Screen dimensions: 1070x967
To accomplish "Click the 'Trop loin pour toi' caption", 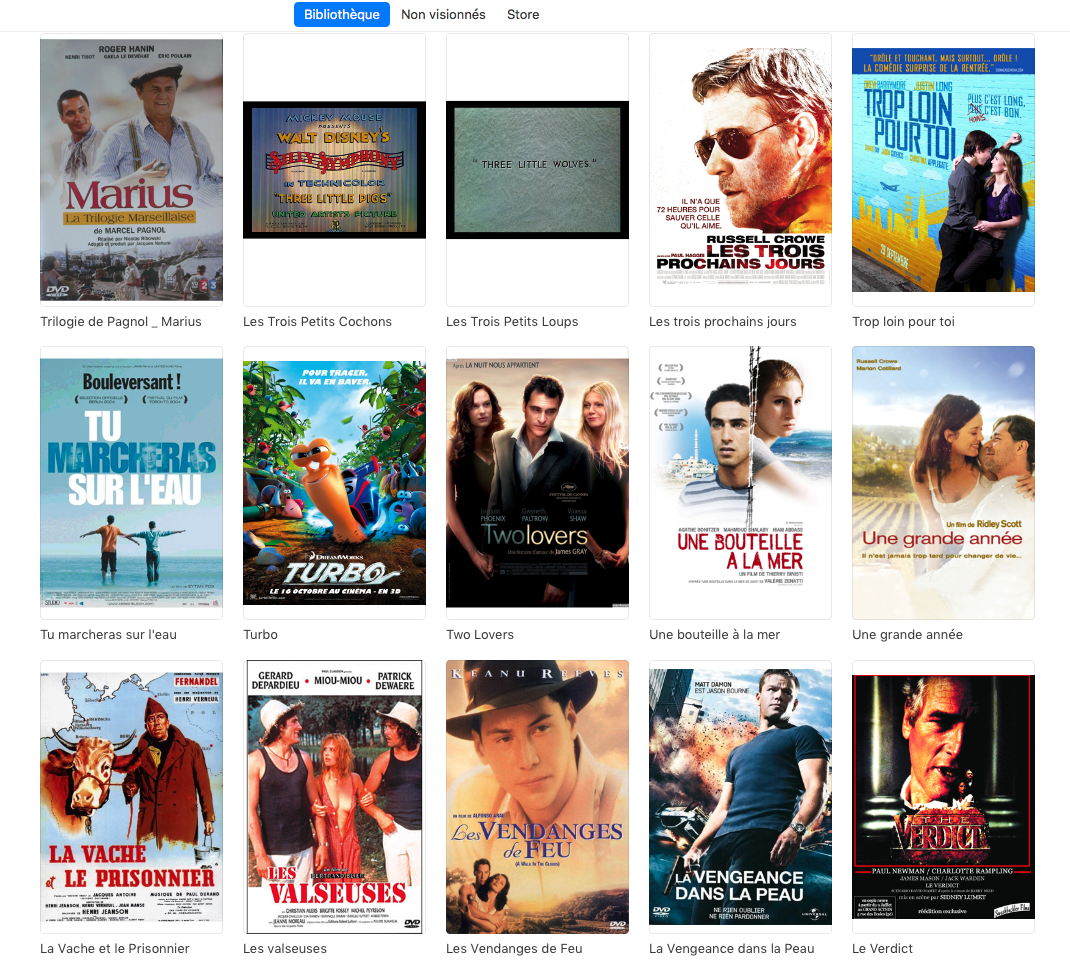I will click(903, 321).
